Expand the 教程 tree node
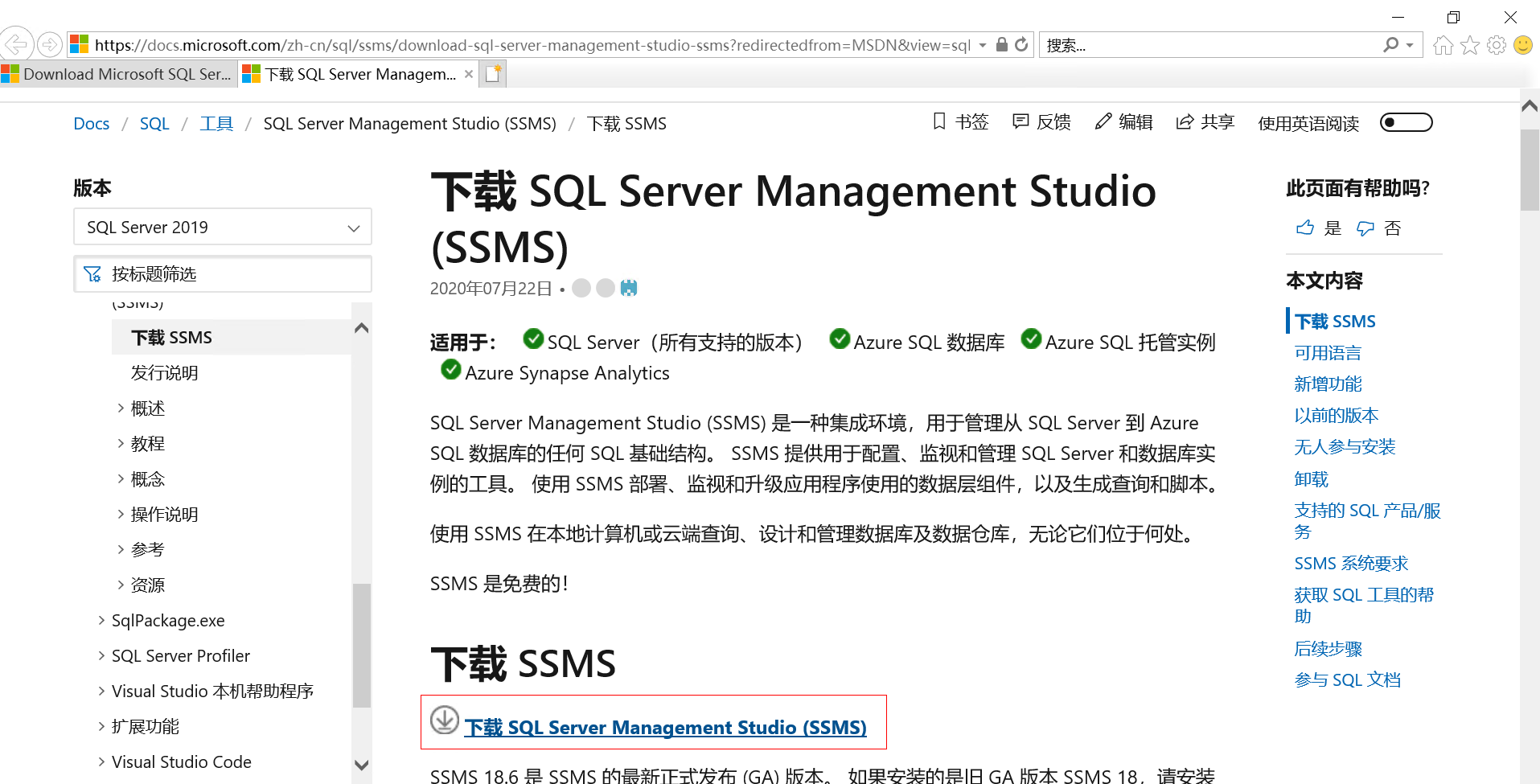 coord(121,443)
